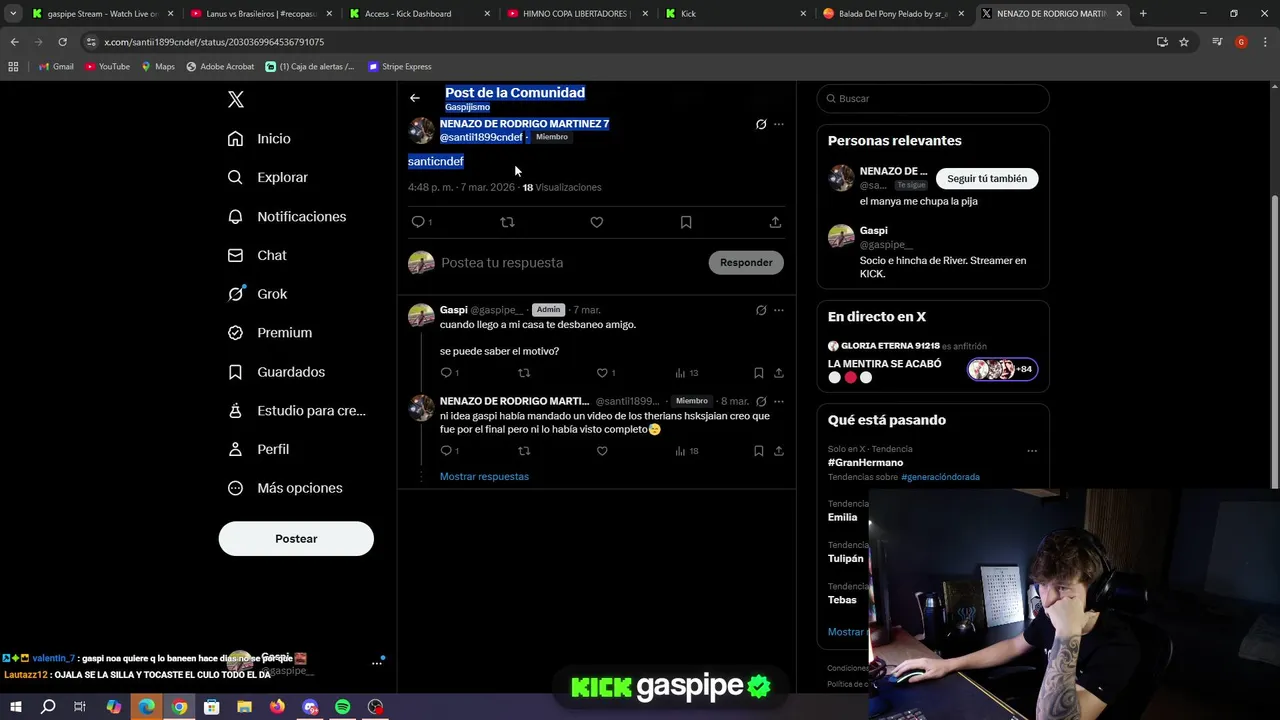The image size is (1280, 720).
Task: Click Mostrar respuestas link
Action: [484, 477]
